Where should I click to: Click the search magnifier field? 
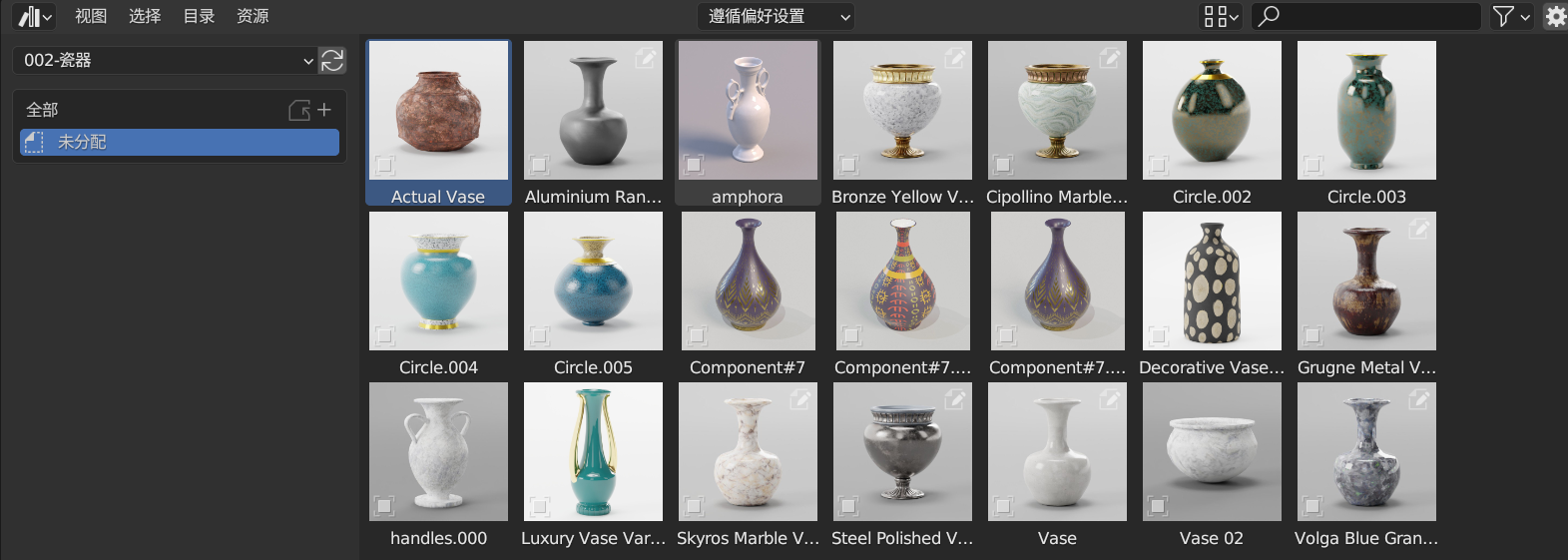pos(1366,16)
